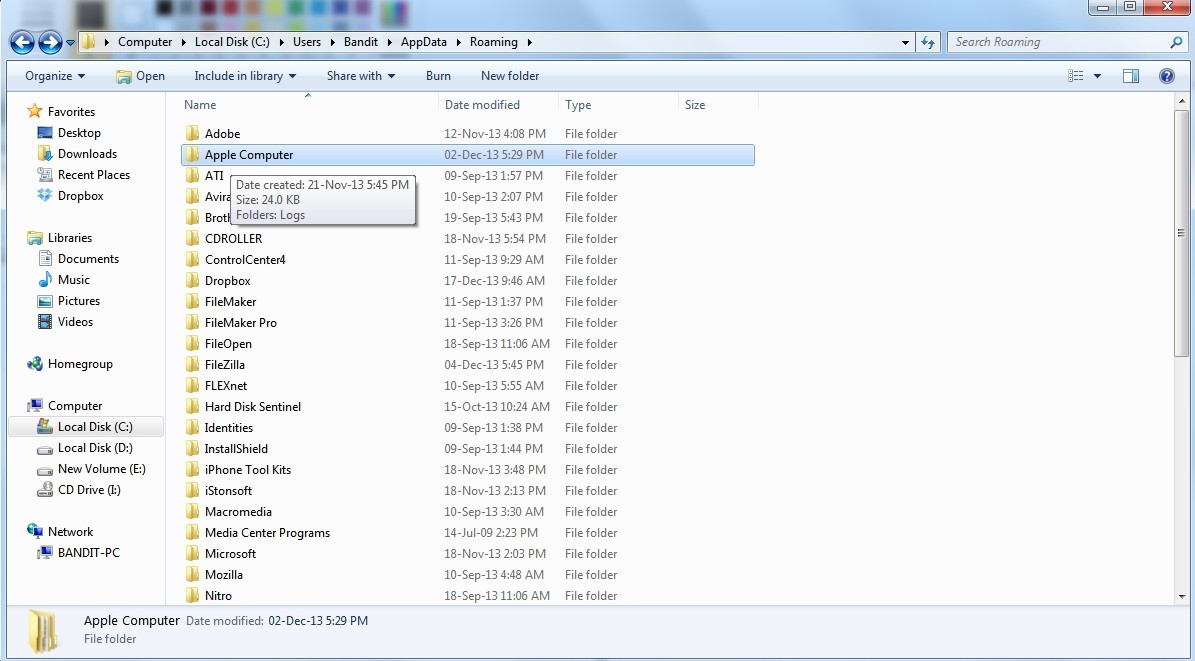
Task: Open the address bar history dropdown
Action: (905, 43)
